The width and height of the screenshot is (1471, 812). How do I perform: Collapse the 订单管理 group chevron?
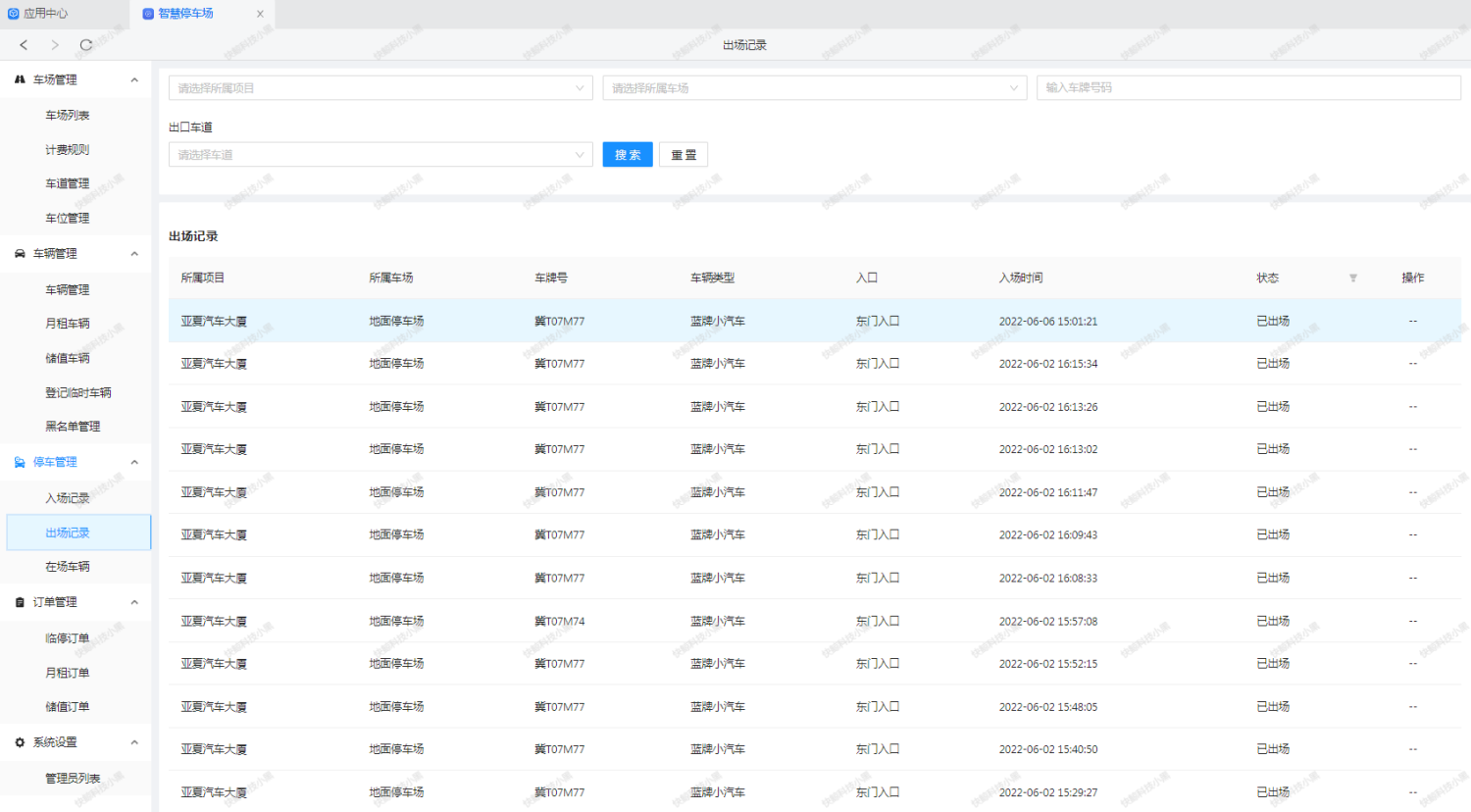click(x=134, y=602)
